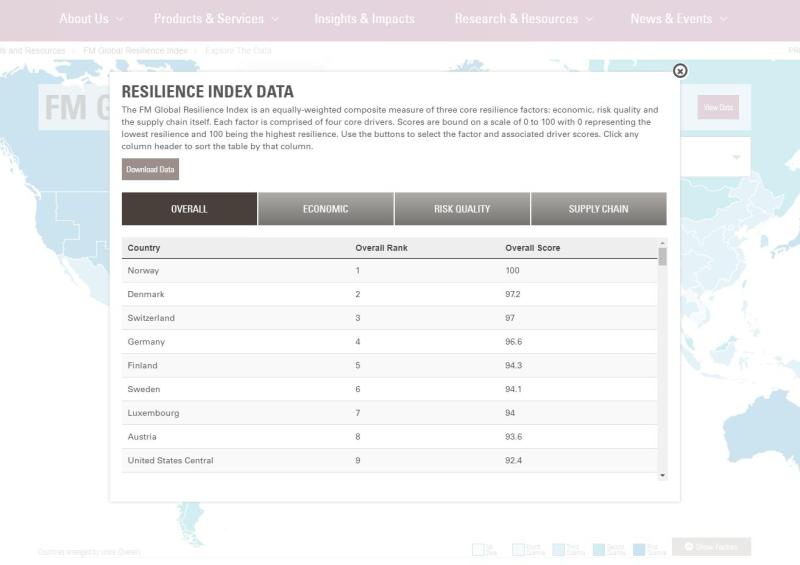Expand the Research & Resources chevron
The width and height of the screenshot is (800, 565).
pos(589,19)
